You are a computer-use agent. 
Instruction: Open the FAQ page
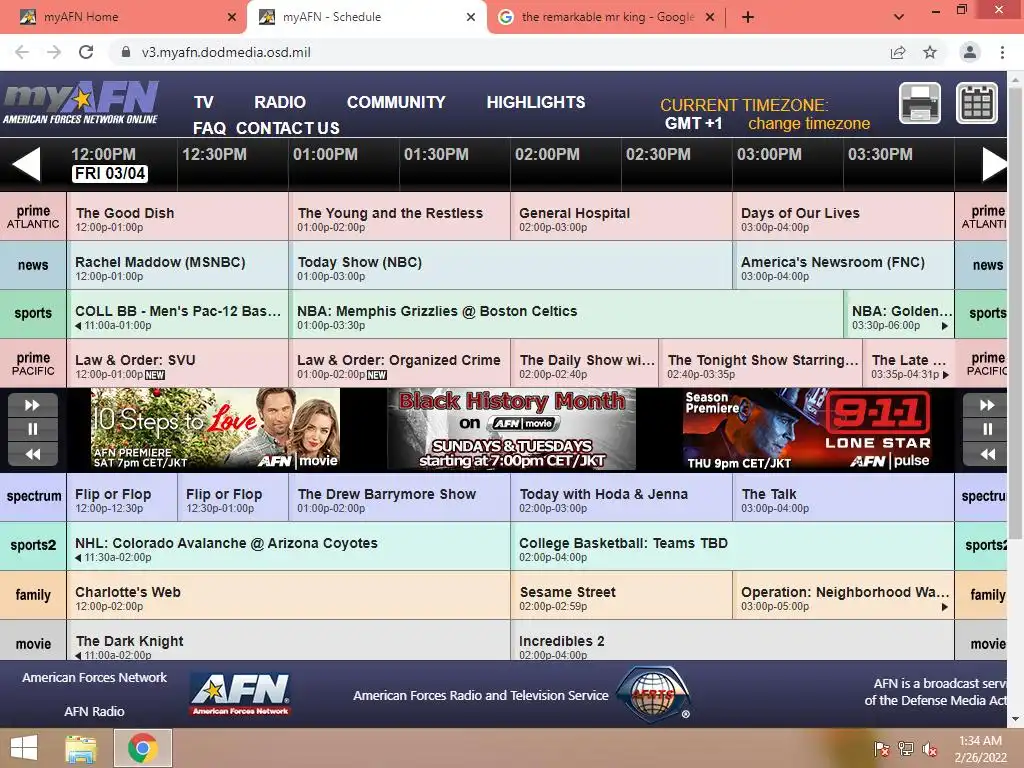209,128
